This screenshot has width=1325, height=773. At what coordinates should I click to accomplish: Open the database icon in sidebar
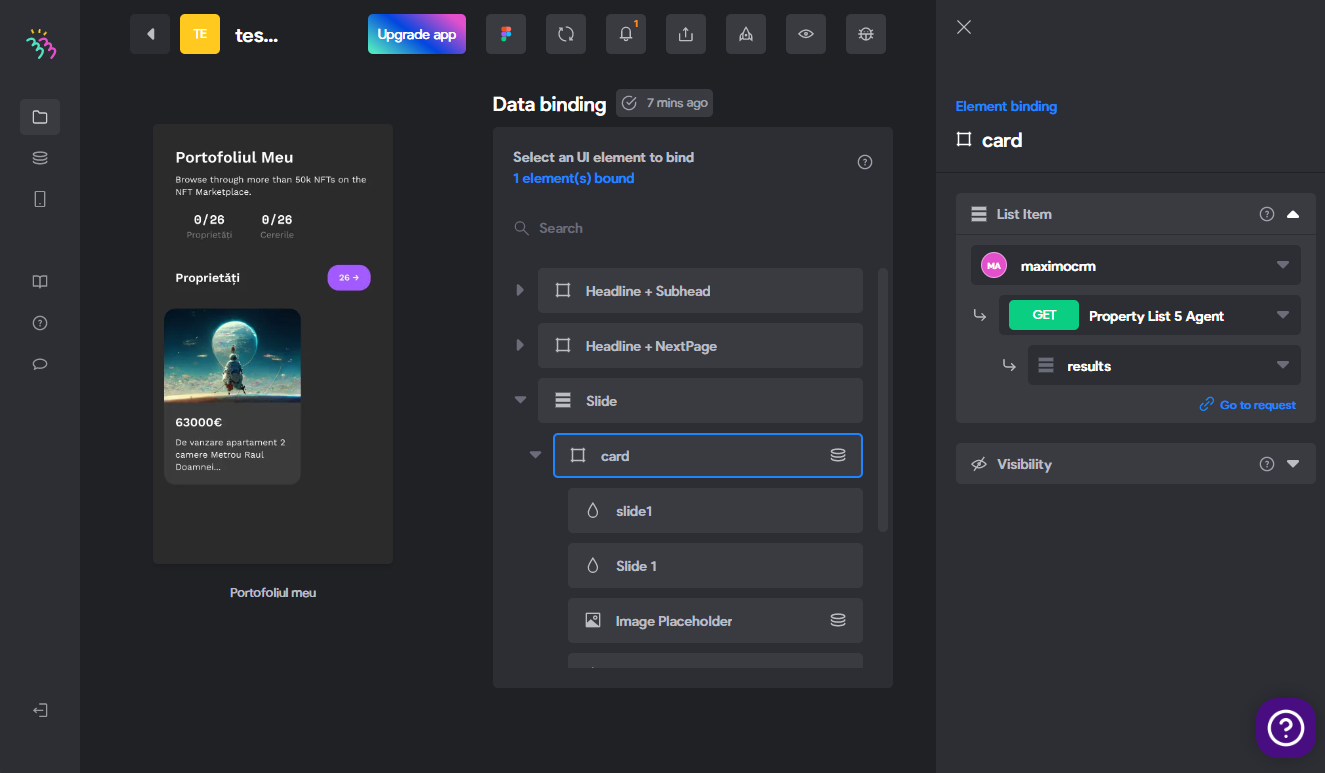(x=40, y=158)
